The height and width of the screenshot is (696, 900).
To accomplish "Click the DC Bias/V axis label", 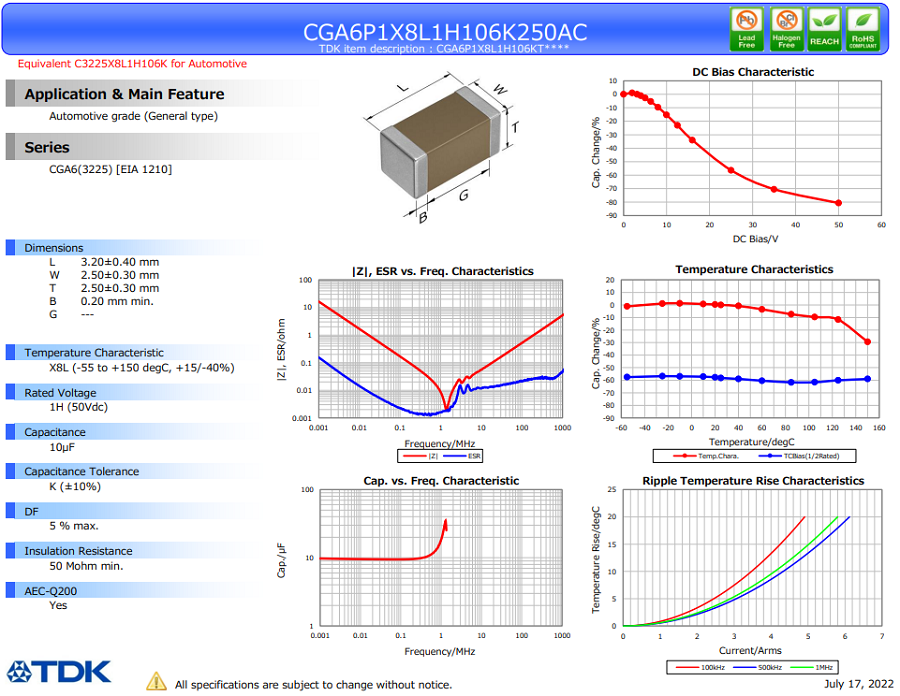I will 755,239.
